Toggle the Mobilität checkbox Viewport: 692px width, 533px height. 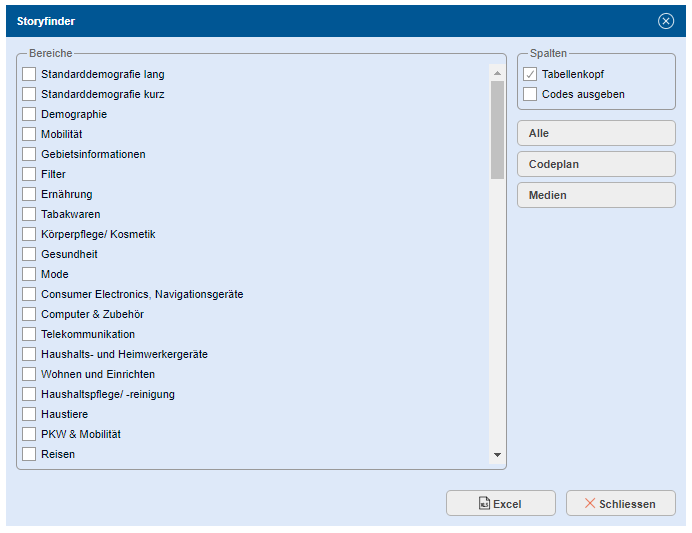point(29,134)
